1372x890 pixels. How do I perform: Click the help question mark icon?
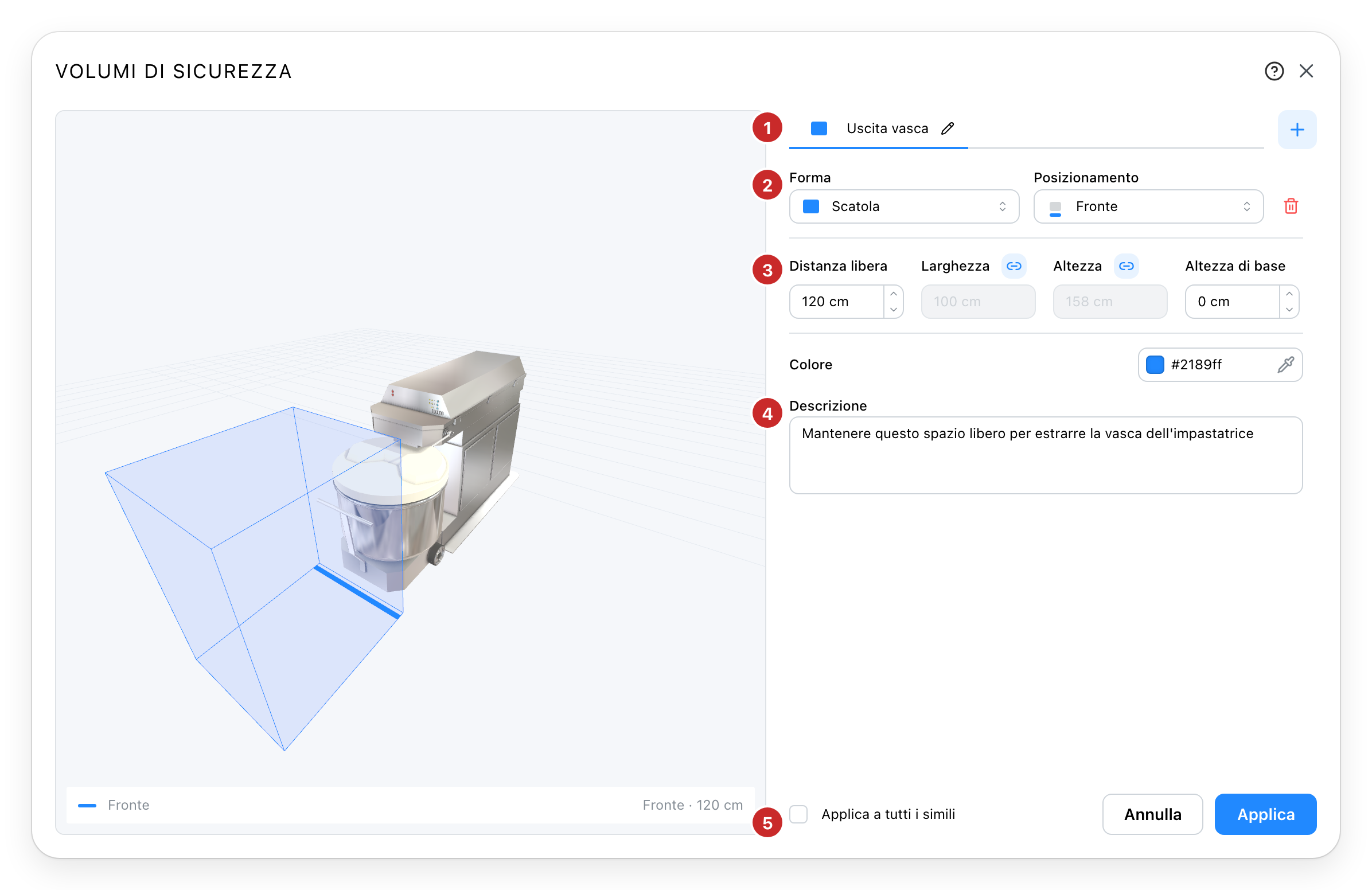point(1274,71)
